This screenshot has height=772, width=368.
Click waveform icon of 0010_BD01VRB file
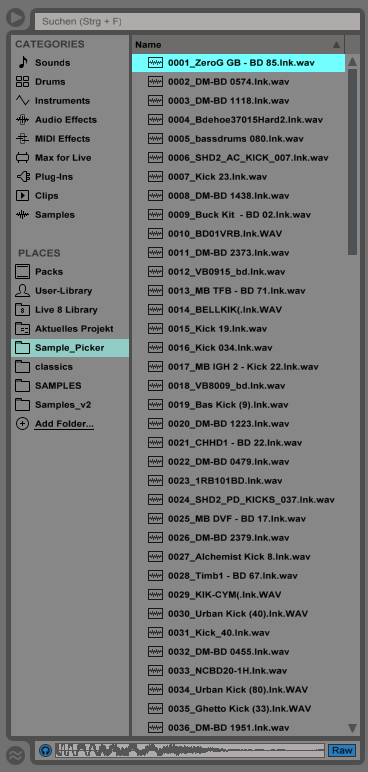coord(155,234)
